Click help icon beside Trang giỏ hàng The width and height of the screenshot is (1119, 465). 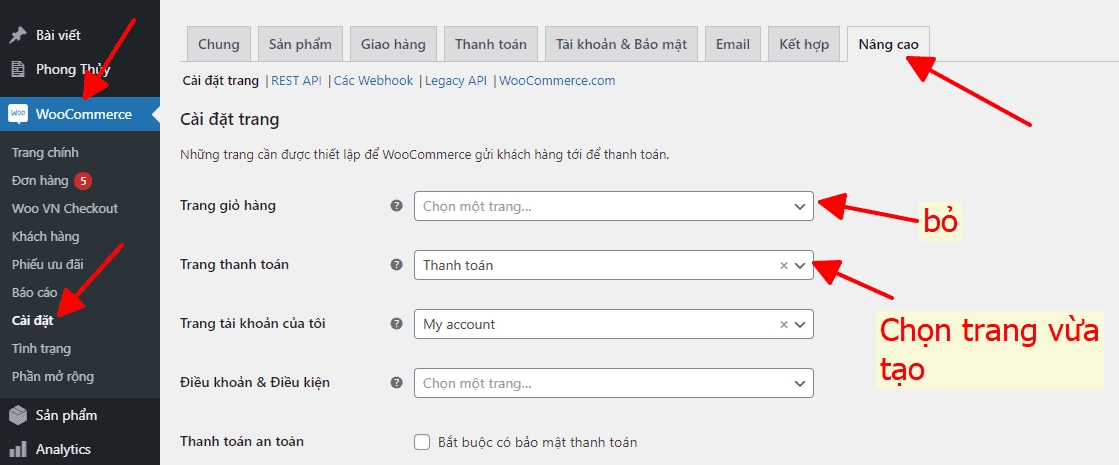[x=397, y=205]
